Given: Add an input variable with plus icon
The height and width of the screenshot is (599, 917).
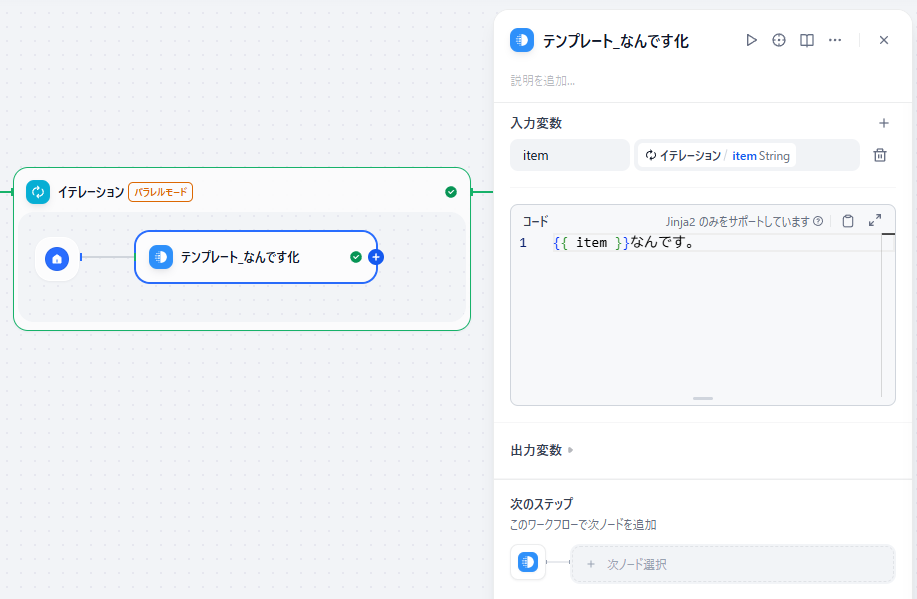Looking at the screenshot, I should [x=884, y=123].
